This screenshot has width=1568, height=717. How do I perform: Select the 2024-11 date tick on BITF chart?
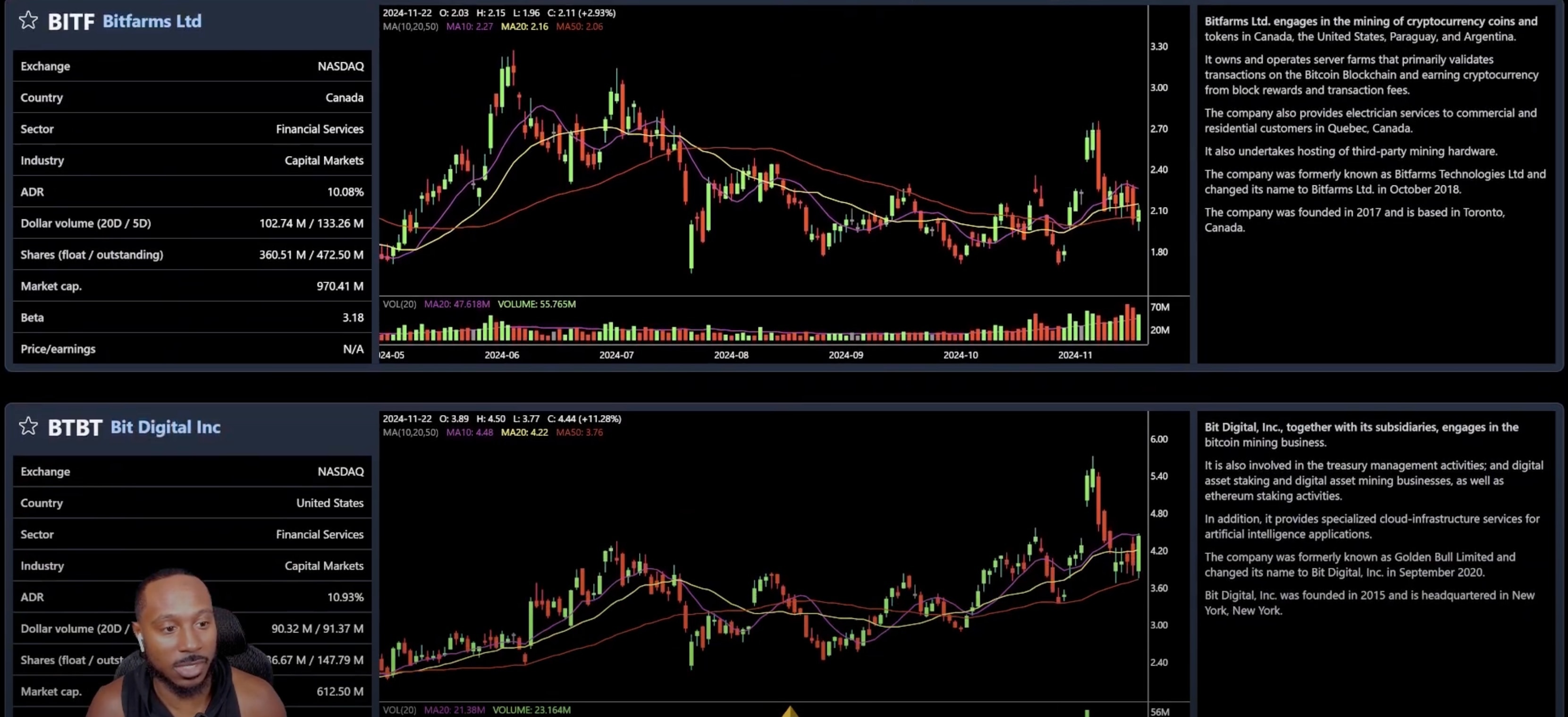(x=1075, y=355)
